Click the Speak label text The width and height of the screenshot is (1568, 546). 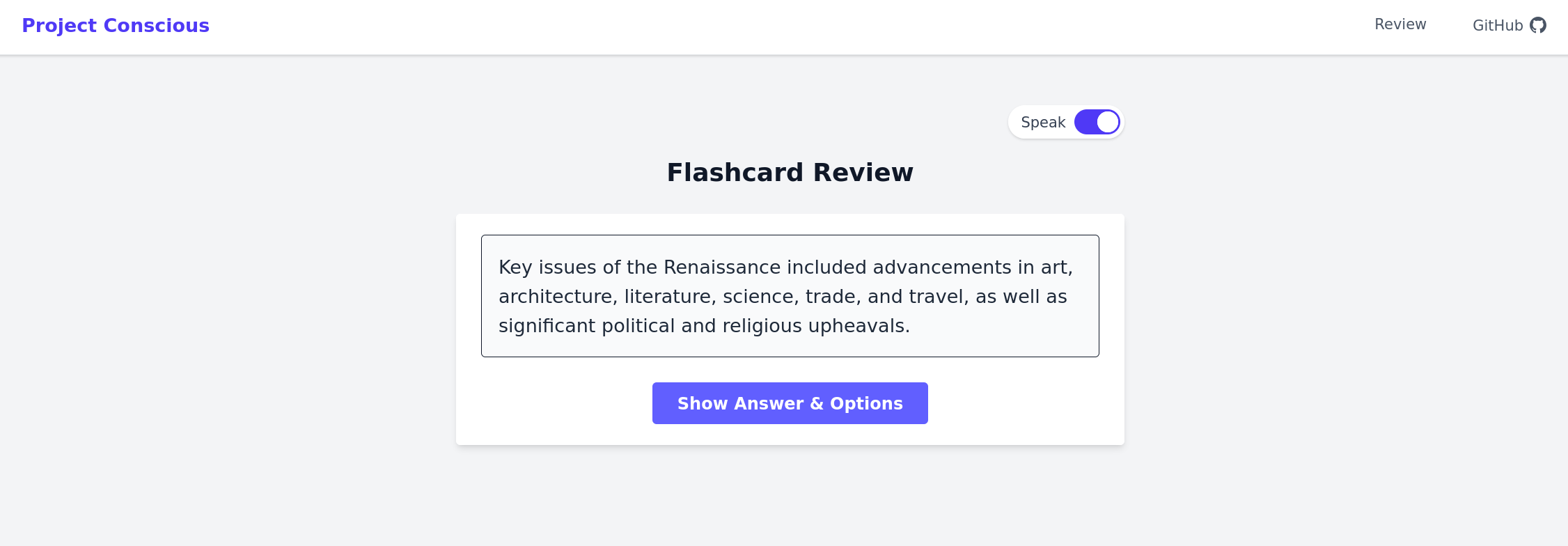[x=1043, y=123]
